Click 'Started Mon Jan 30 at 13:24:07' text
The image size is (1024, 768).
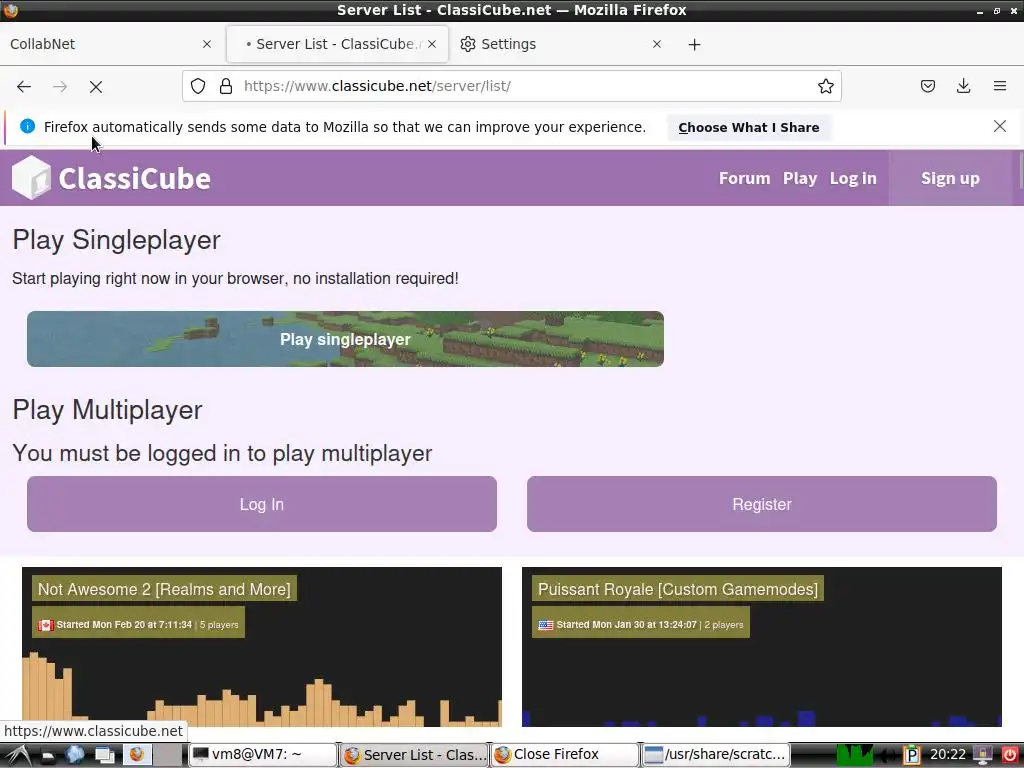(x=626, y=625)
